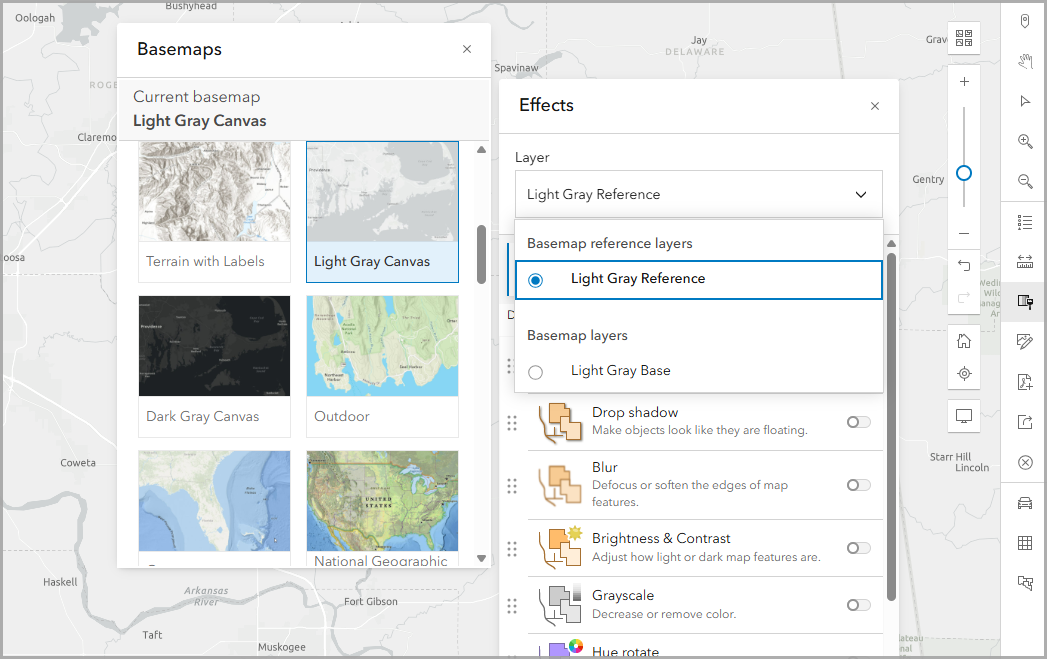1047x659 pixels.
Task: Open the Tables panel
Action: click(1024, 542)
